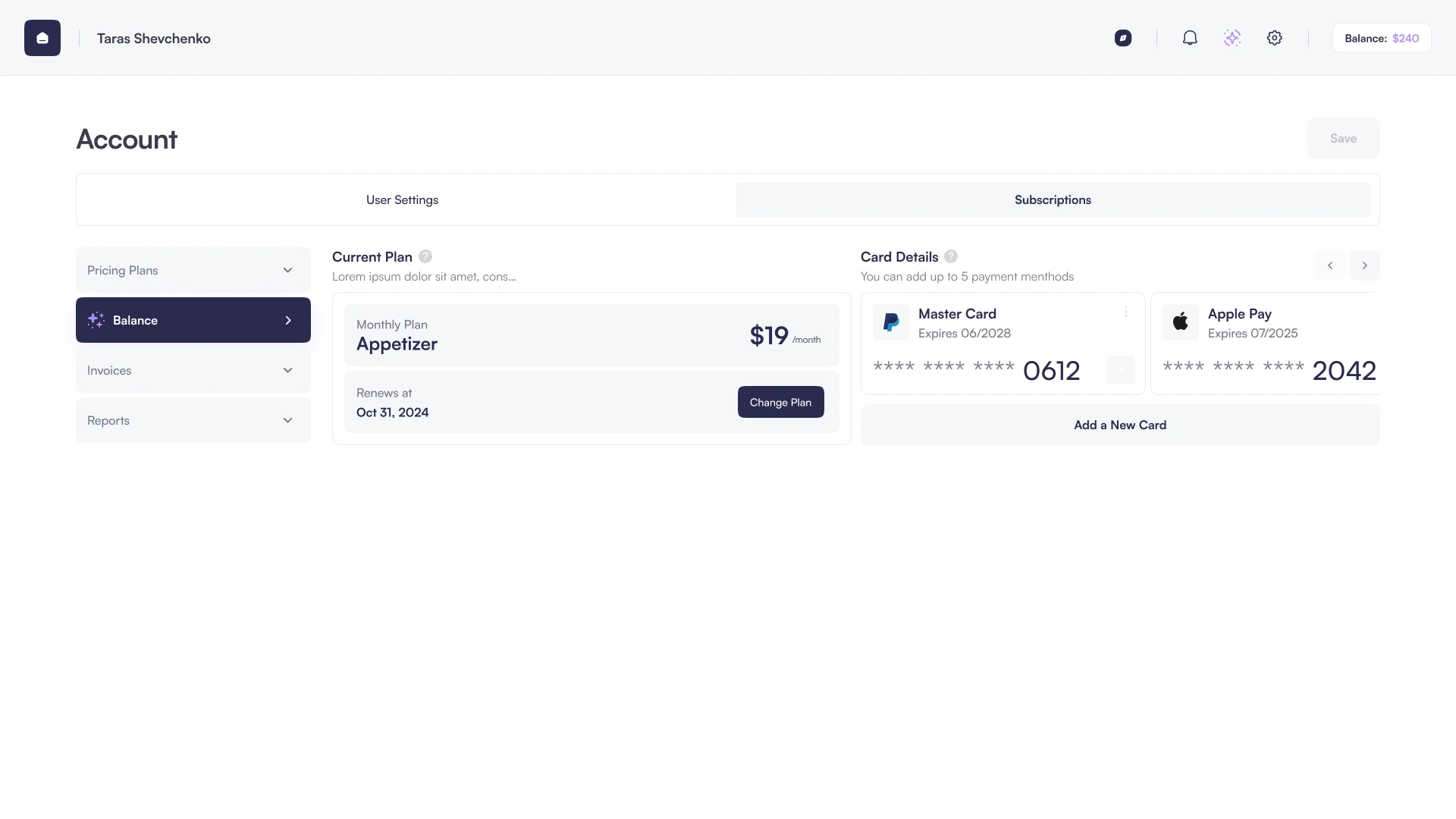Open the notifications bell
This screenshot has height=819, width=1456.
(x=1190, y=38)
